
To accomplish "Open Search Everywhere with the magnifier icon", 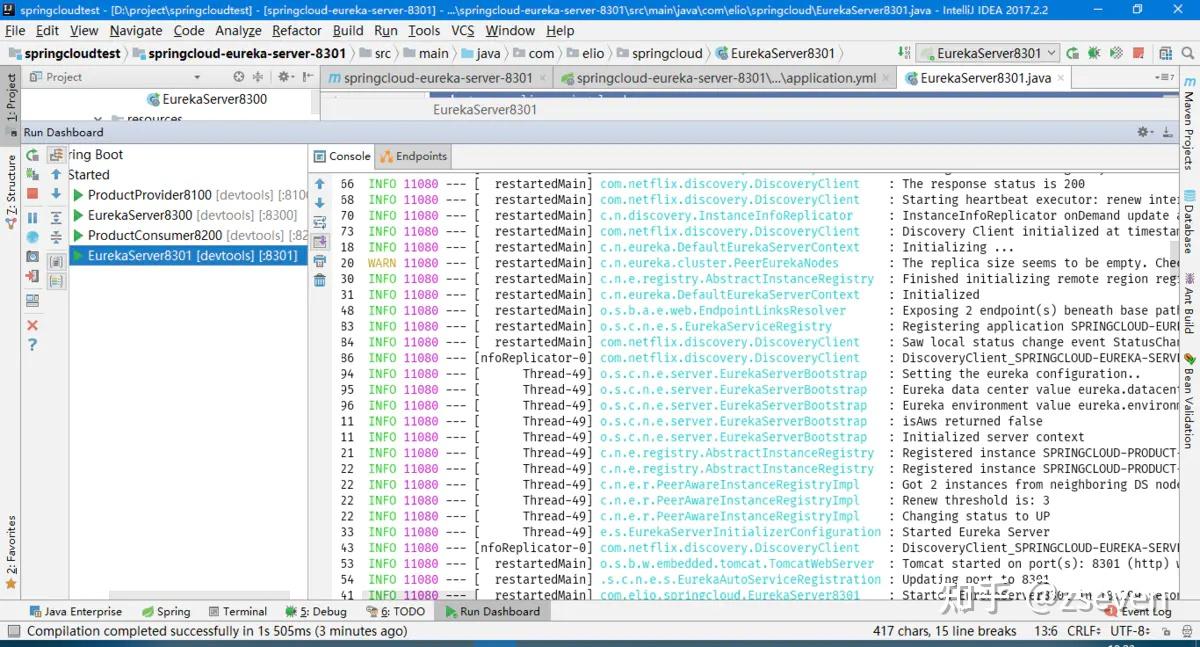I will [1186, 53].
